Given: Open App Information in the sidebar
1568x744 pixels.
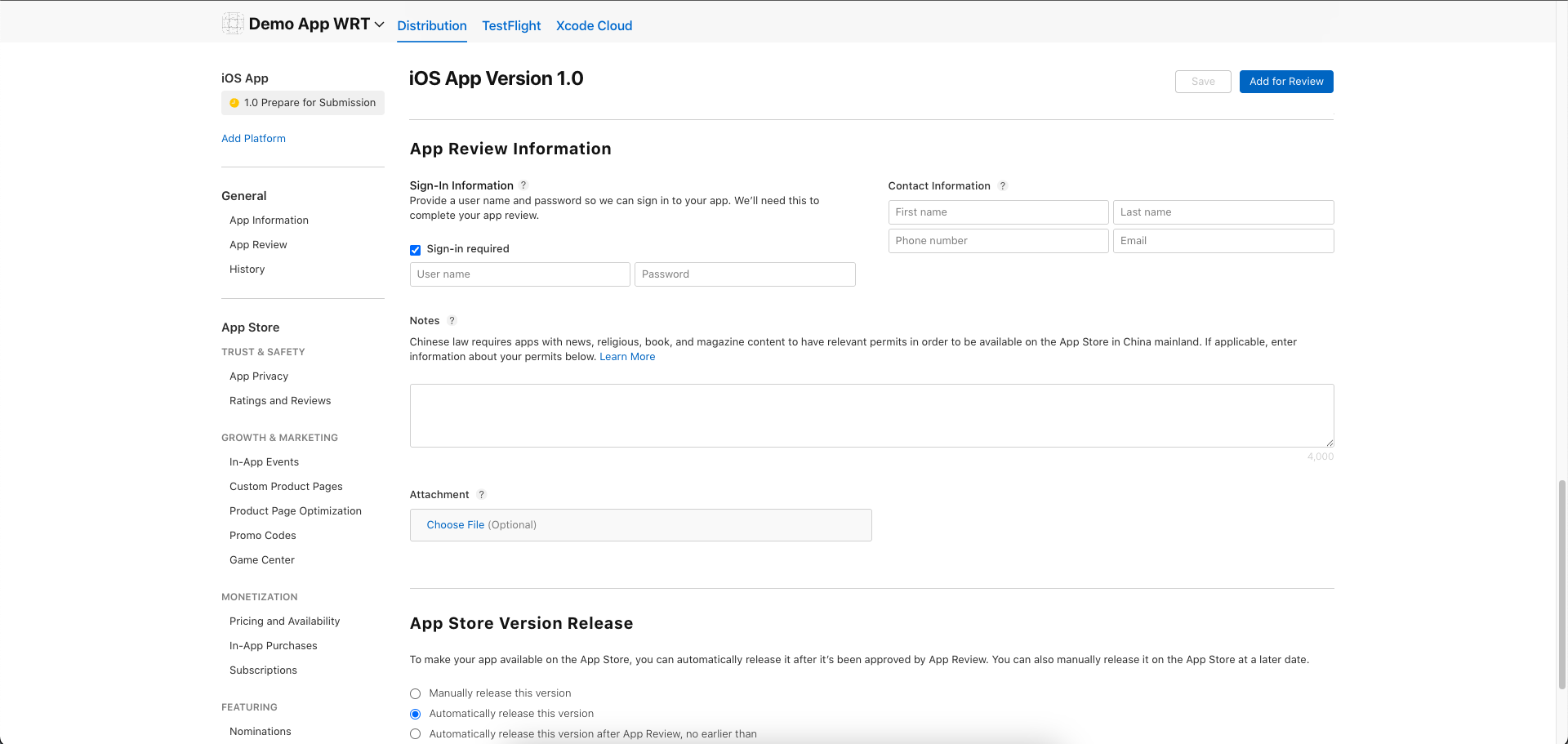Looking at the screenshot, I should (x=269, y=221).
